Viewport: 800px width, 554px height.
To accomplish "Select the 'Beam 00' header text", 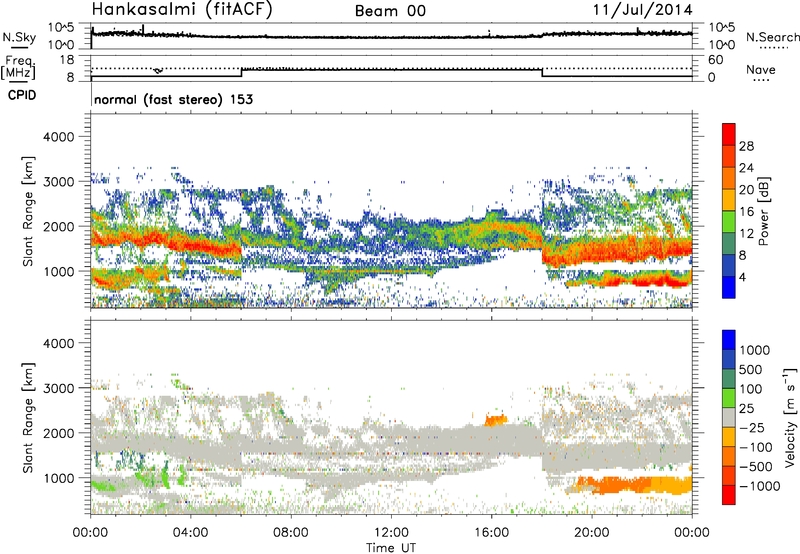I will pos(390,11).
